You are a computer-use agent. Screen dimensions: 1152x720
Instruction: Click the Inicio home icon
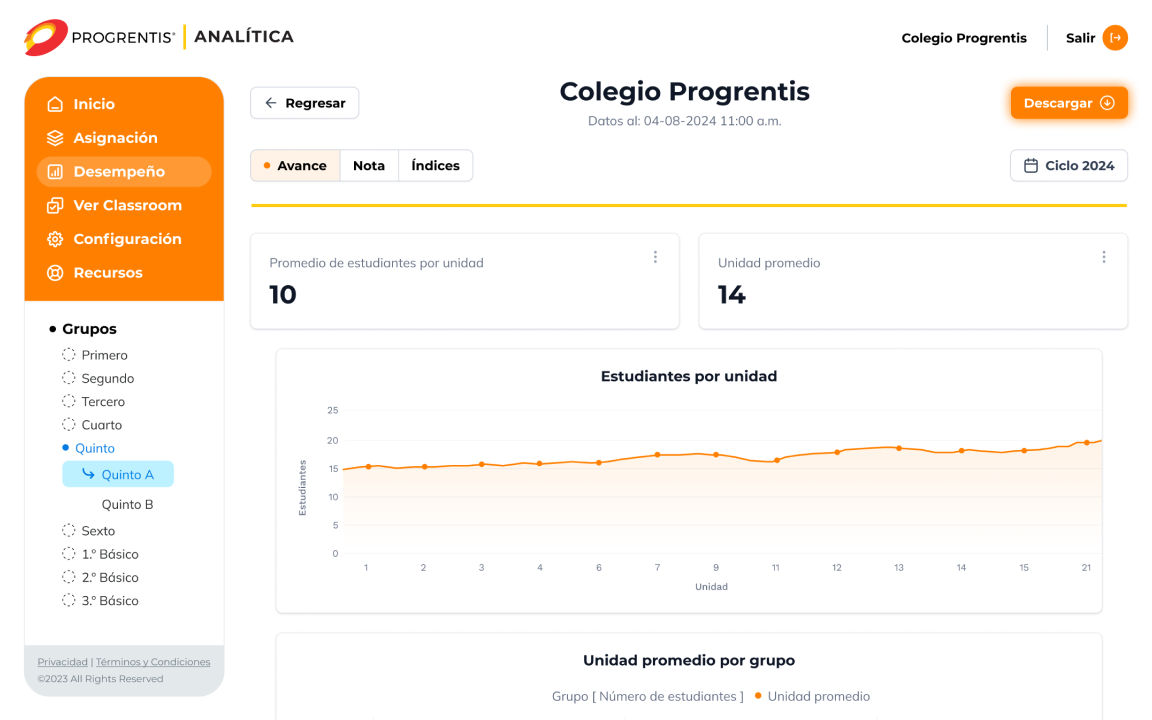55,104
